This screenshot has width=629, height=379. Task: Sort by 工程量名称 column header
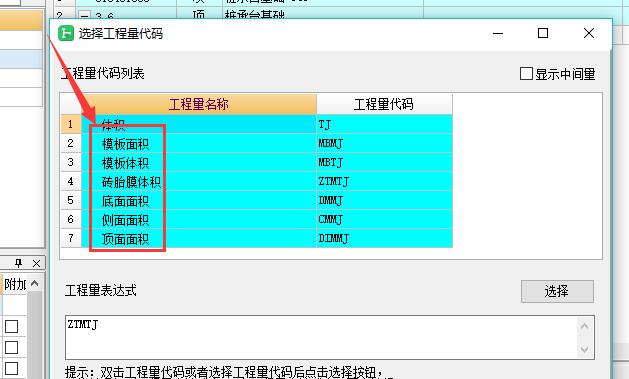(199, 104)
